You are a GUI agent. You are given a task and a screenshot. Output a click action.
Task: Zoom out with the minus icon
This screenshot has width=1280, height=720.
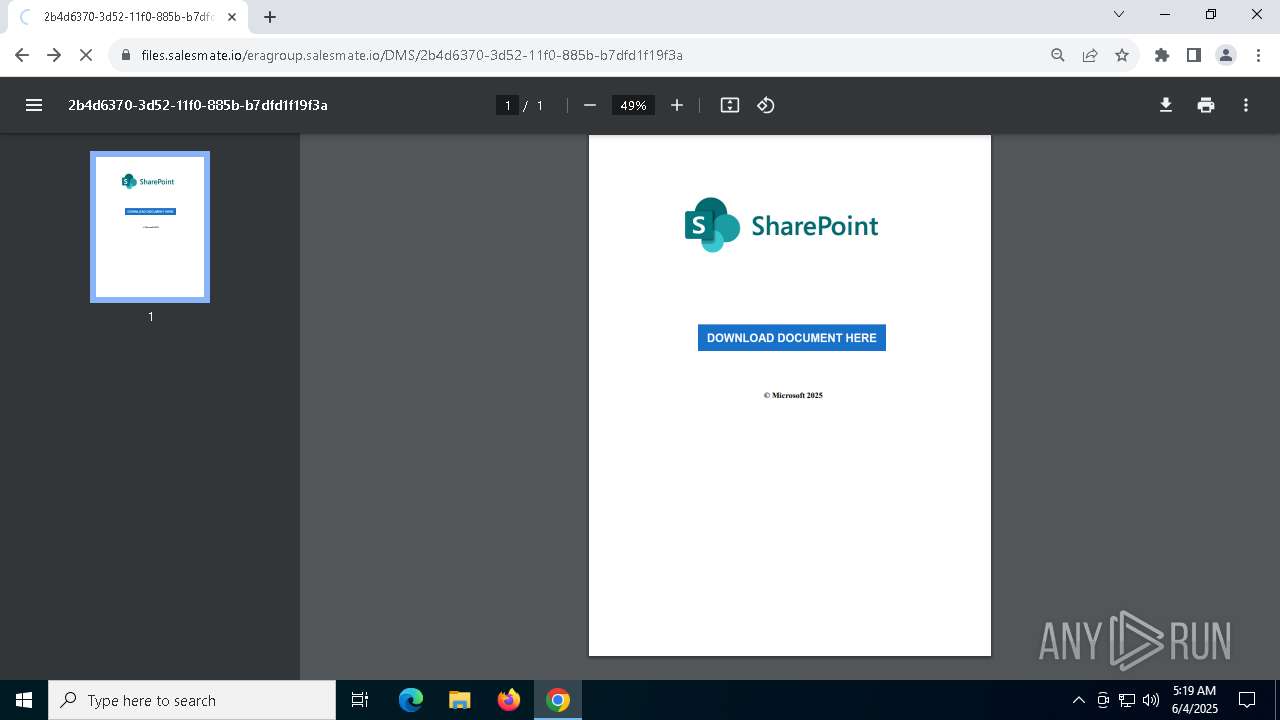[590, 105]
